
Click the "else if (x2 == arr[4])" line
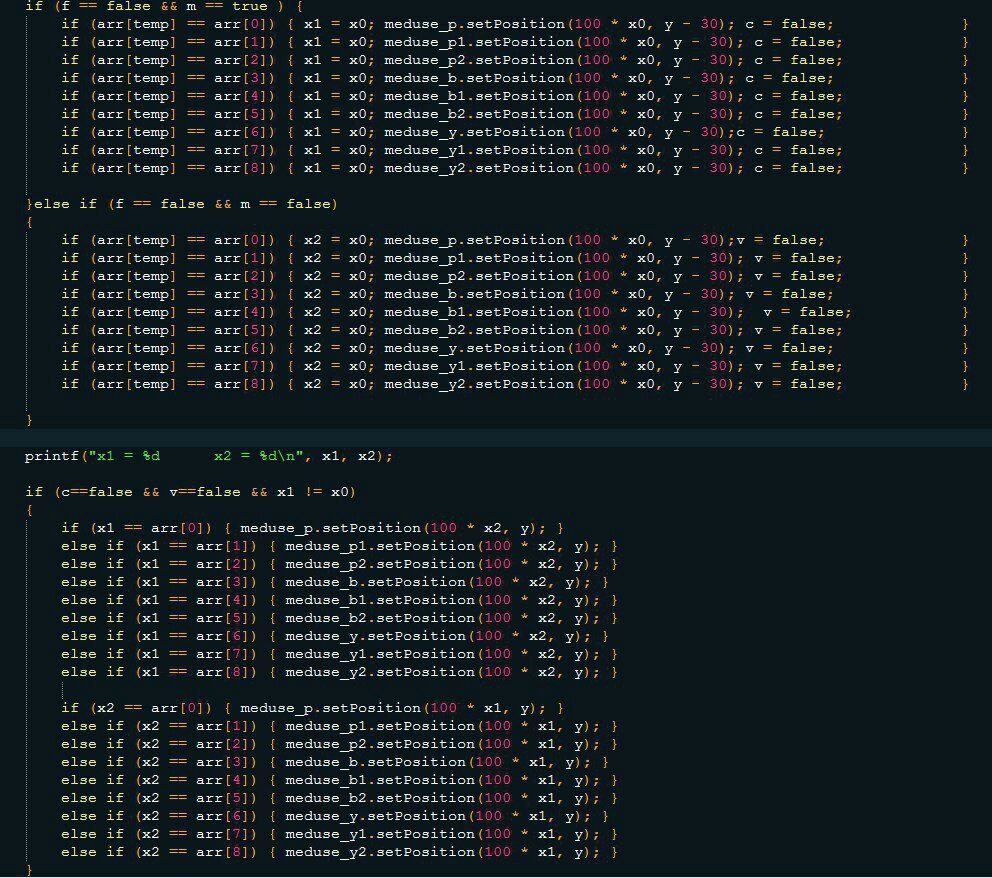(x=339, y=781)
